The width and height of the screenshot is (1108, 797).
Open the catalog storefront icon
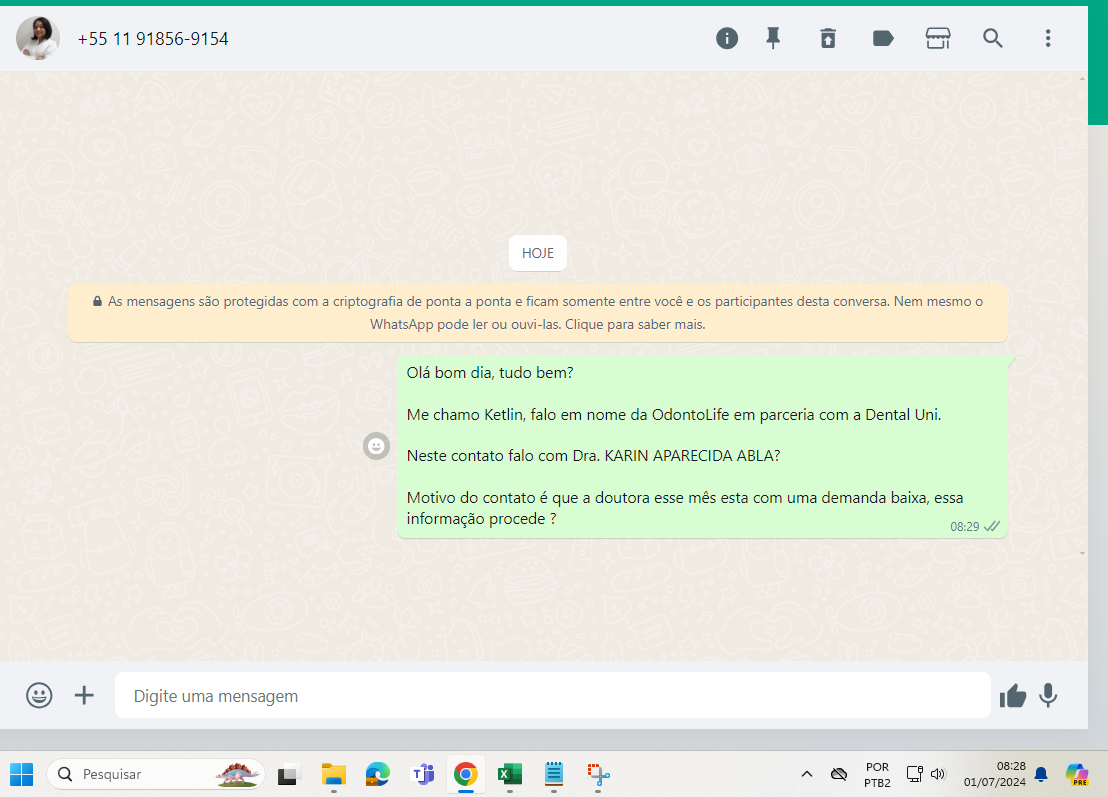[x=938, y=39]
